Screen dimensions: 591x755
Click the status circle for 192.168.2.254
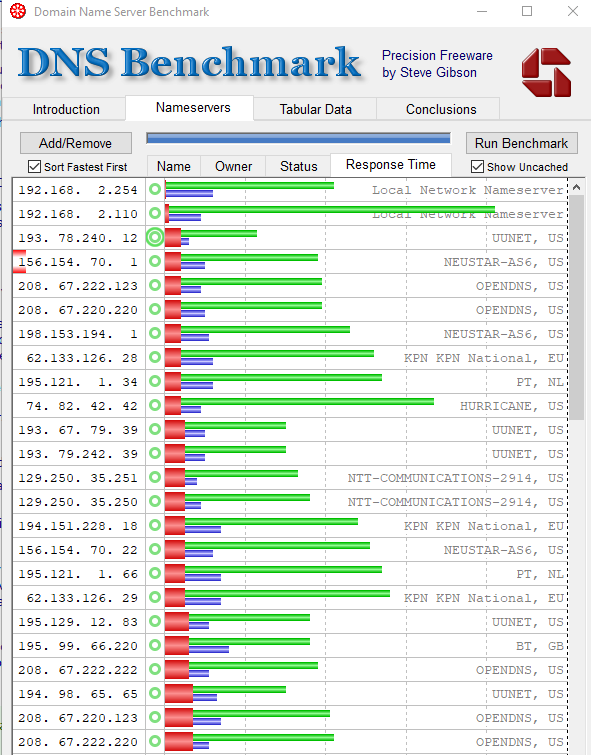tap(155, 189)
